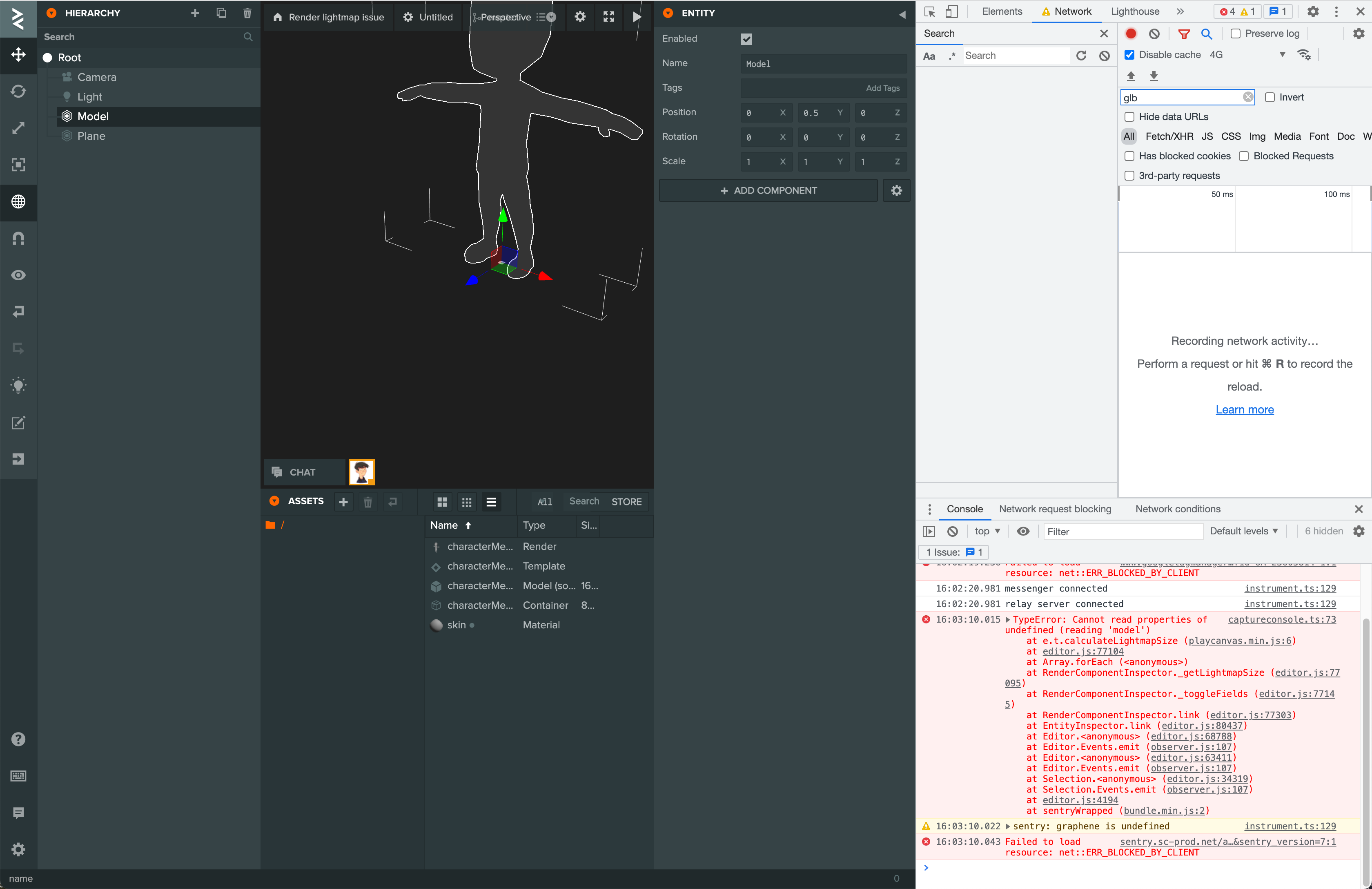Viewport: 1372px width, 889px height.
Task: Switch to the Lighthouse tab
Action: click(1134, 11)
